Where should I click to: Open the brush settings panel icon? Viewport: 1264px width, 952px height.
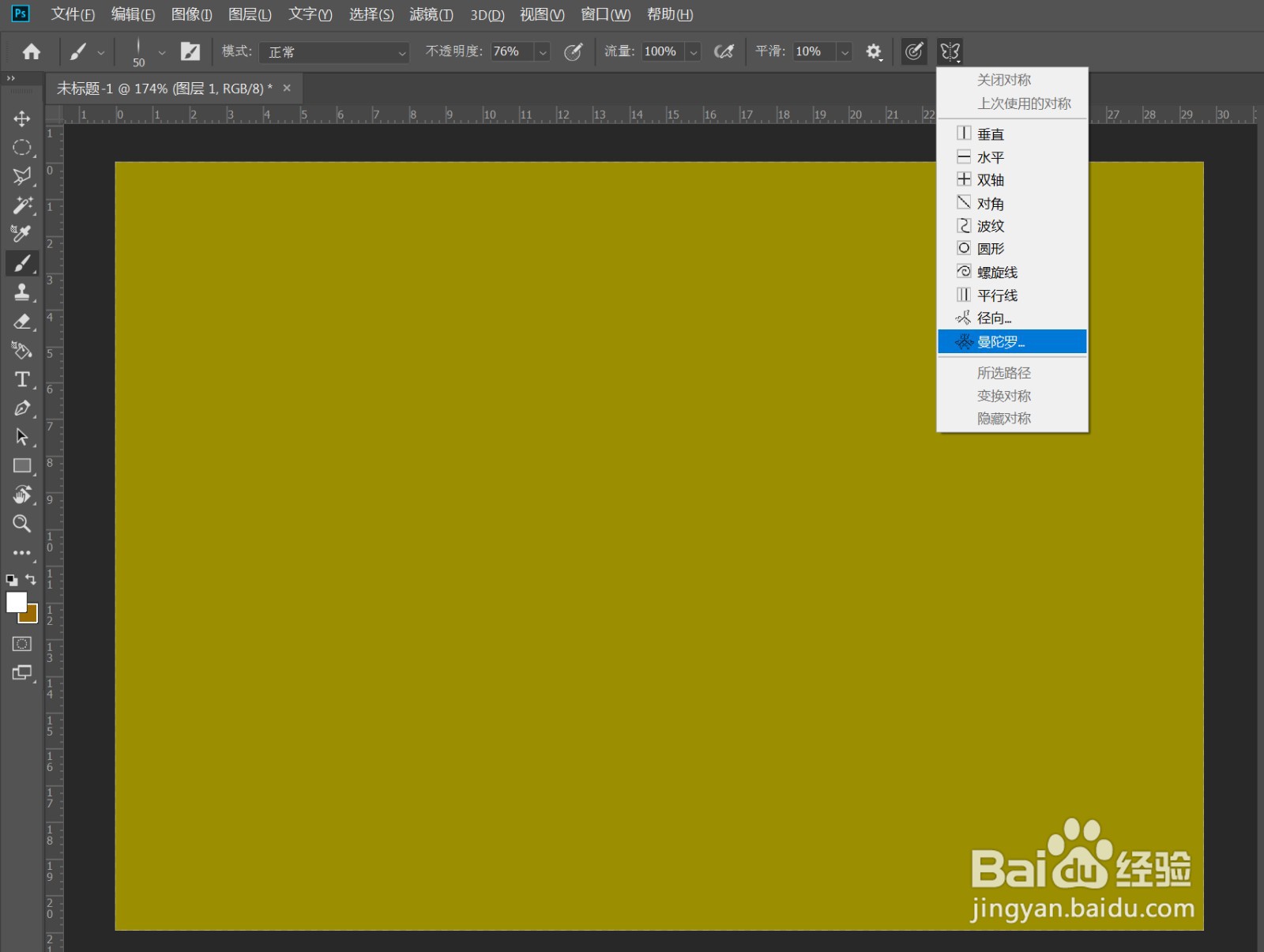click(x=190, y=51)
